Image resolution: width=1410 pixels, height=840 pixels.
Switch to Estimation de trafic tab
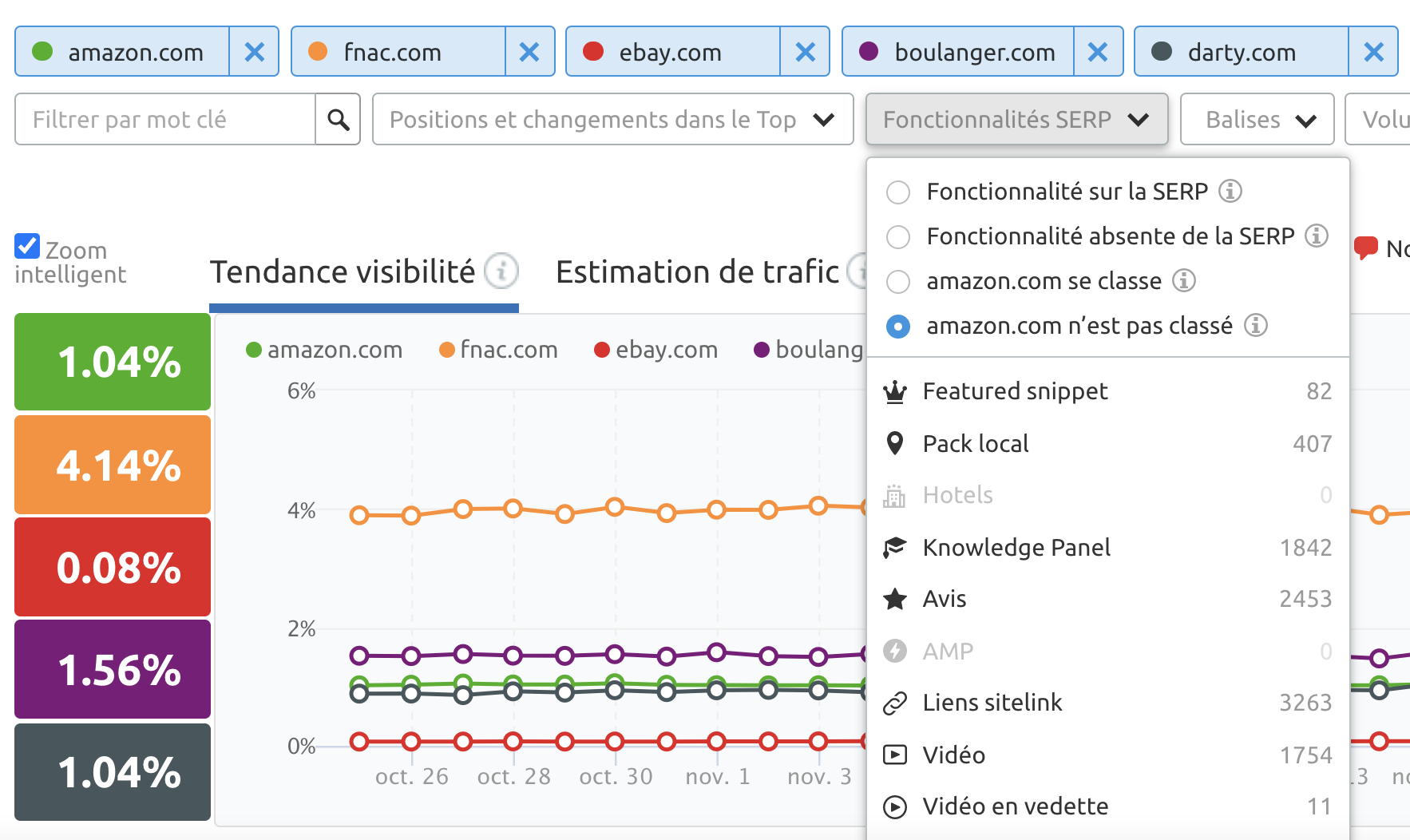[697, 272]
